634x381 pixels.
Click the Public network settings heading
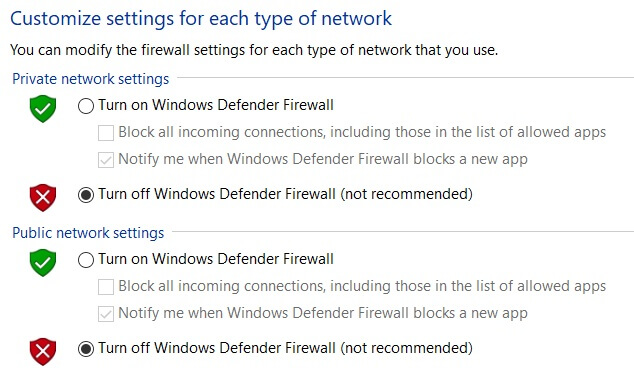88,233
